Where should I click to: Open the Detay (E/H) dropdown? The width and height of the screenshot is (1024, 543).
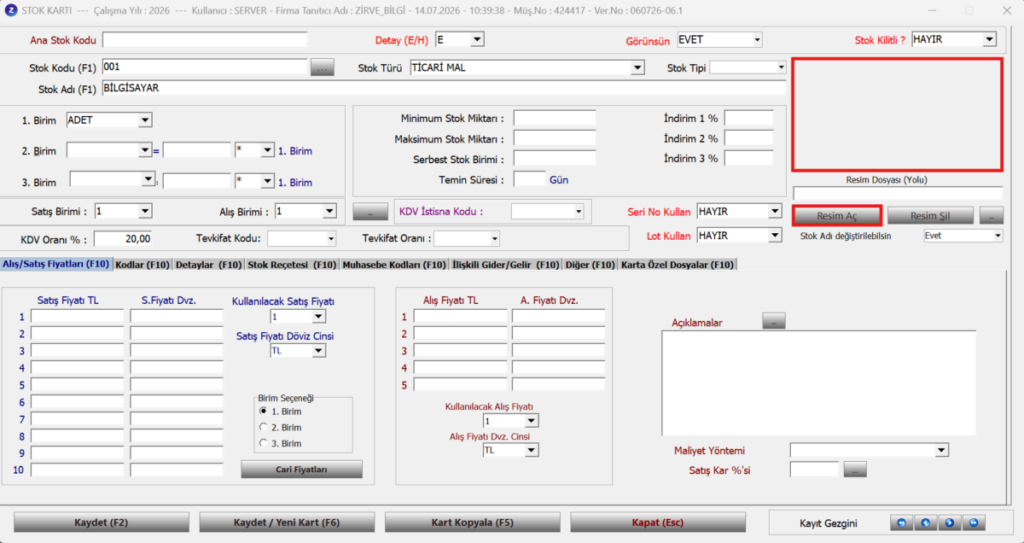click(477, 40)
